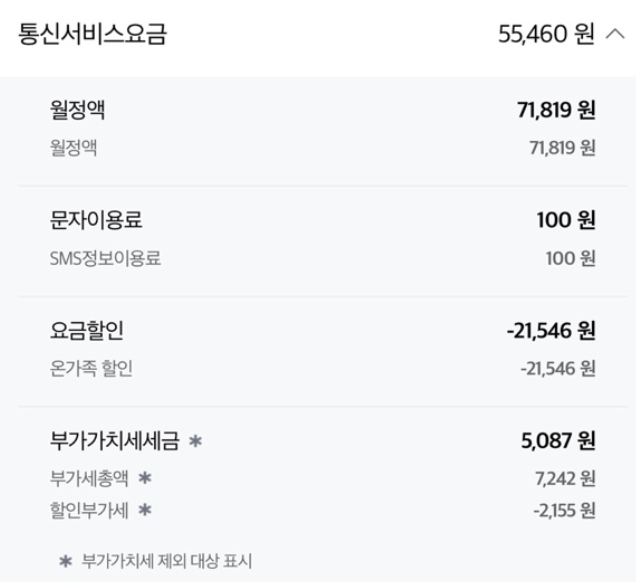The image size is (636, 582).
Task: Click the gray 월정액 sub-item
Action: coord(73,147)
